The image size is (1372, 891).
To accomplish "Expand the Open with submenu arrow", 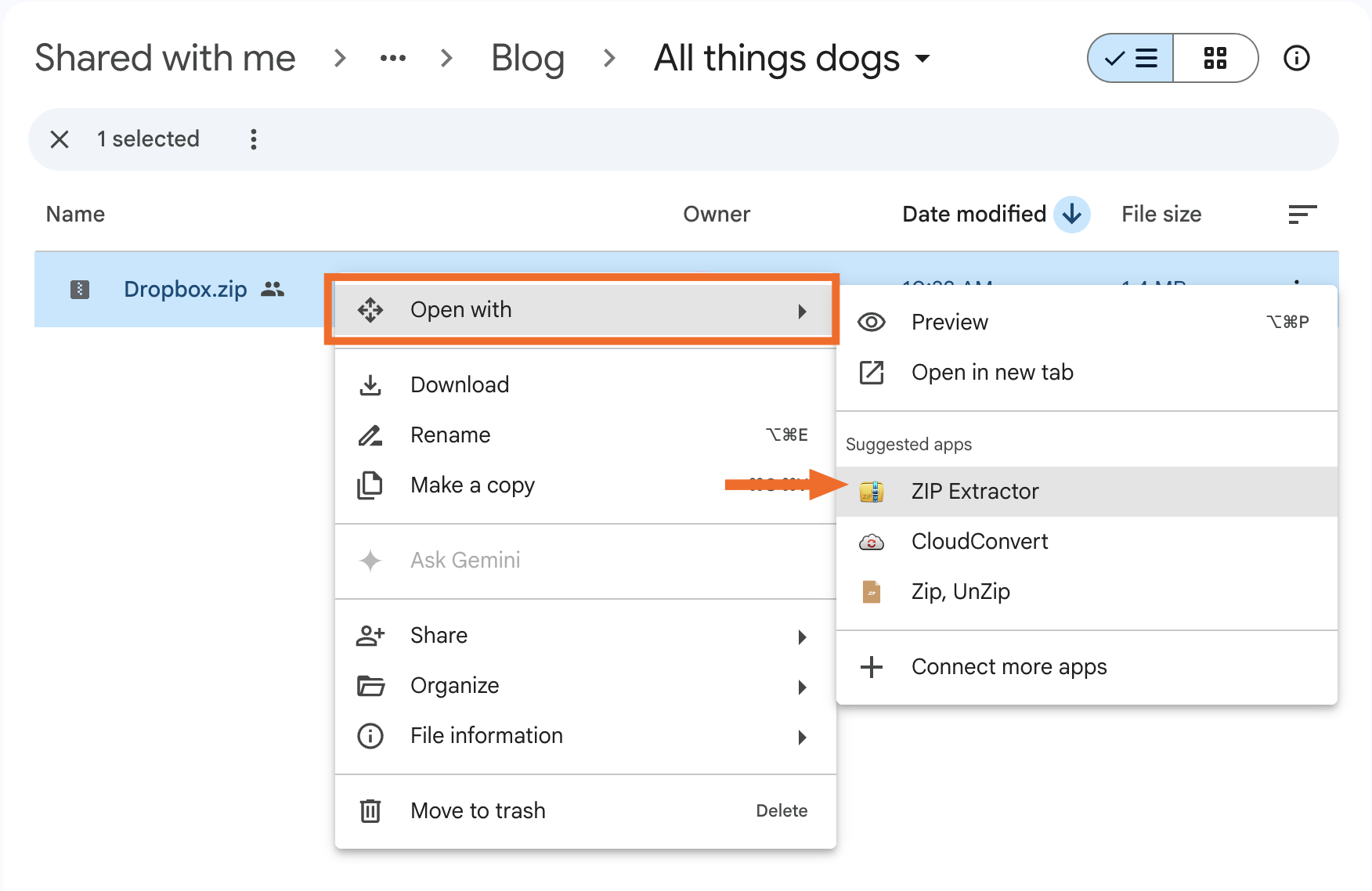I will tap(802, 311).
